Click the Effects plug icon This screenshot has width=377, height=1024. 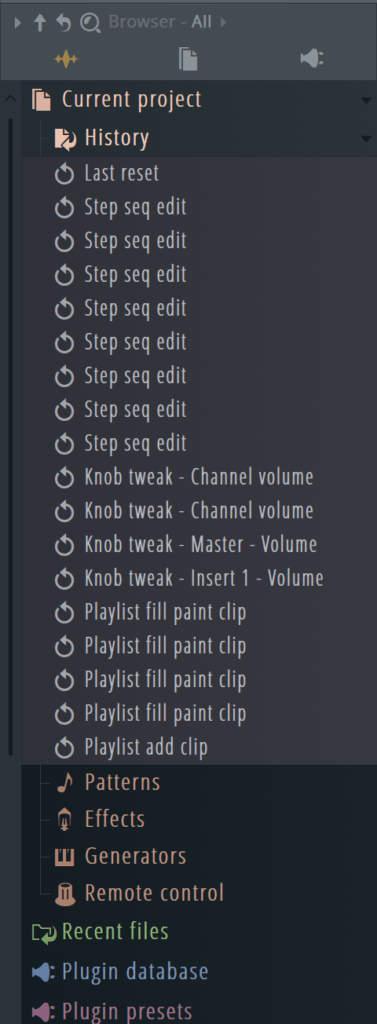tap(65, 819)
